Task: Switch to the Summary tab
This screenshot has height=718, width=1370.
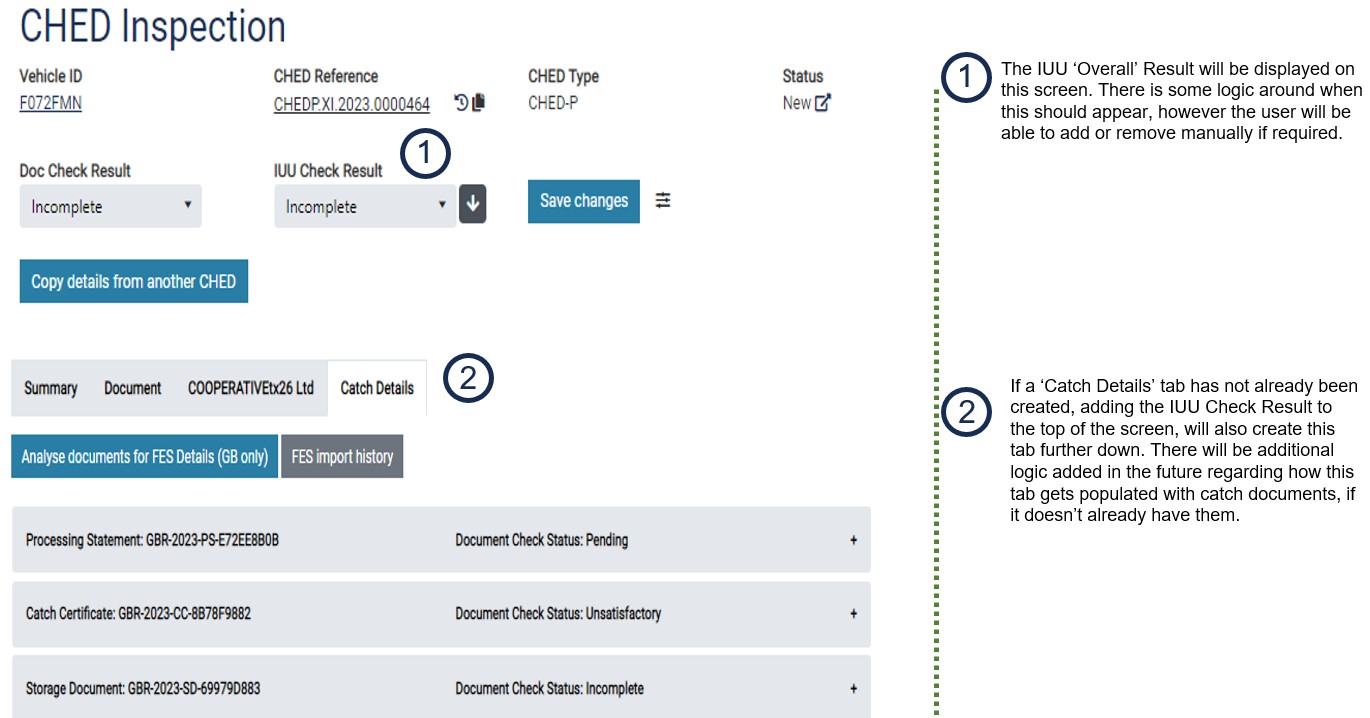Action: coord(51,388)
